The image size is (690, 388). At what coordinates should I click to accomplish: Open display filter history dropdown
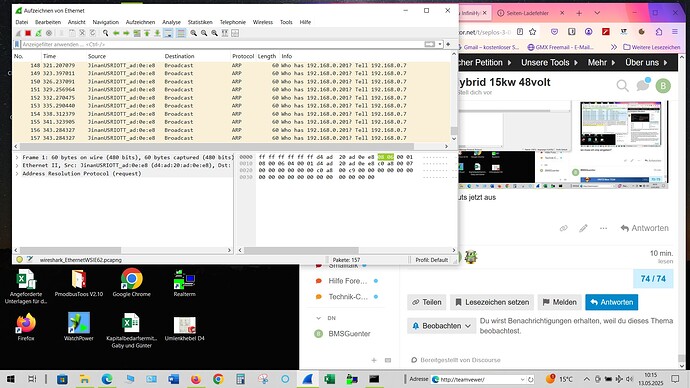[440, 44]
